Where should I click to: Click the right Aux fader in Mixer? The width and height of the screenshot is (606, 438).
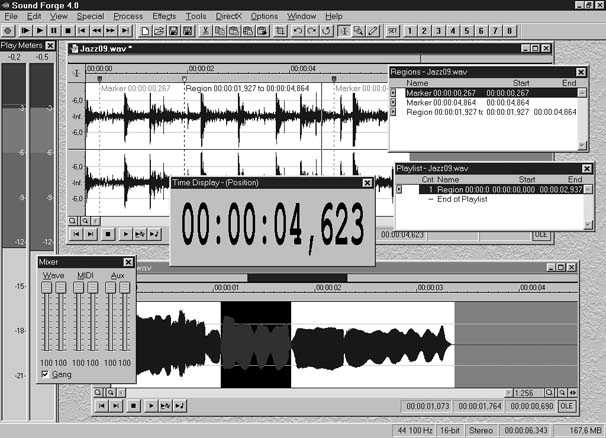coord(124,288)
